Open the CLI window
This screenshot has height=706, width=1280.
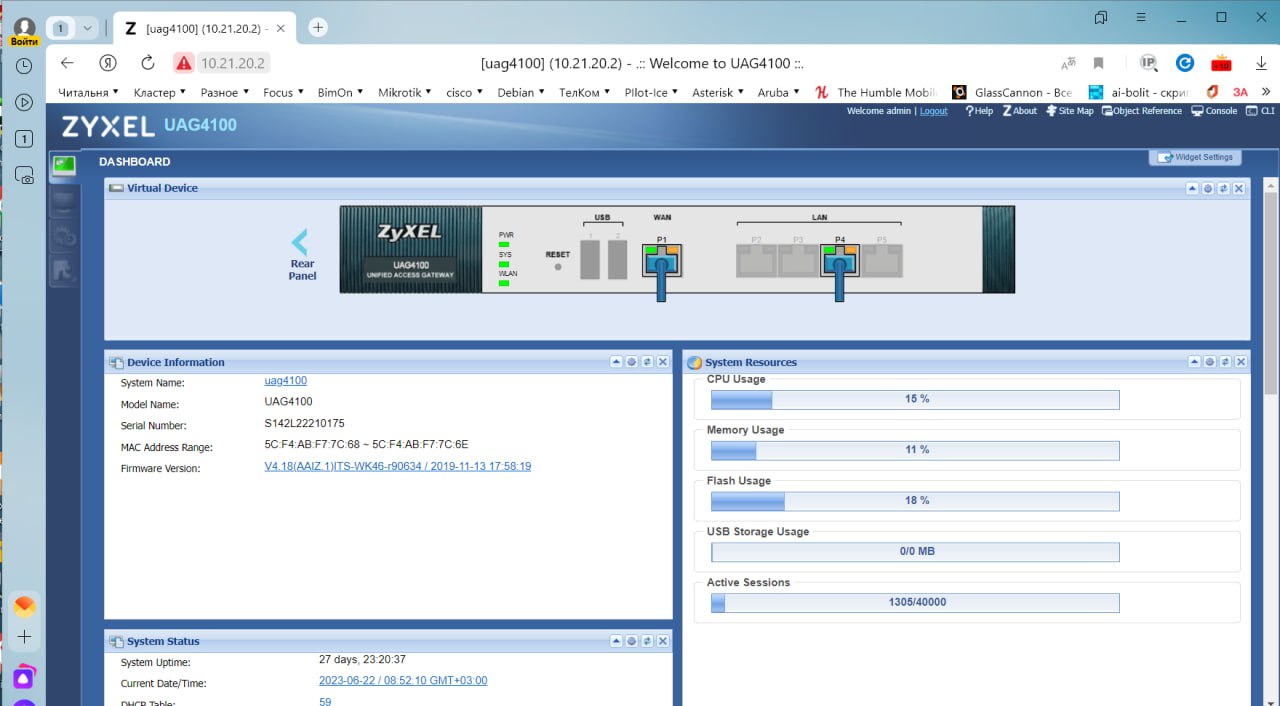click(x=1261, y=111)
